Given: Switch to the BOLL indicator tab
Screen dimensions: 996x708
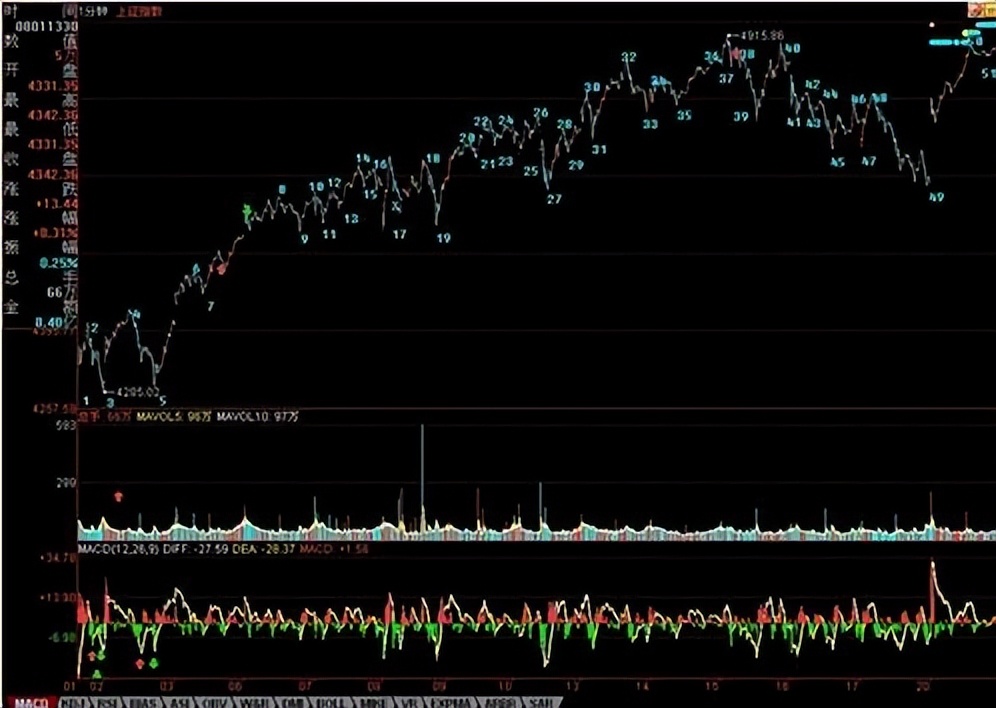Looking at the screenshot, I should pyautogui.click(x=332, y=703).
